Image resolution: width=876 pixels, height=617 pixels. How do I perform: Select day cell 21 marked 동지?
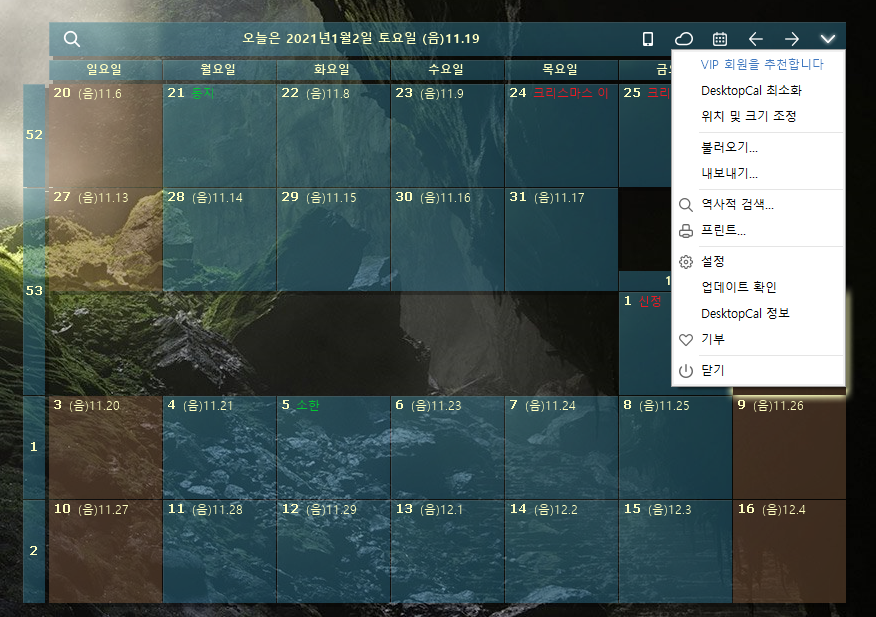(x=220, y=135)
